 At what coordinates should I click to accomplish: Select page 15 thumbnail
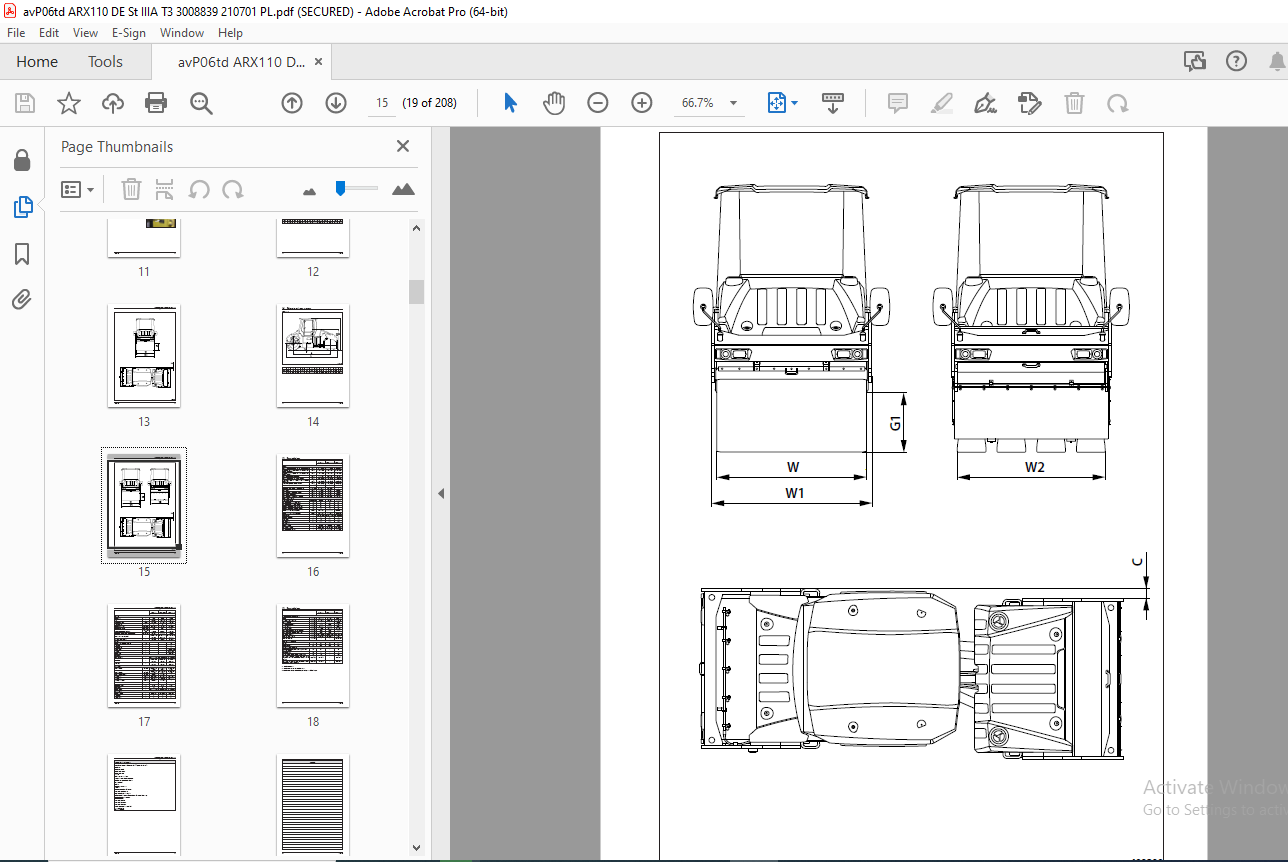point(144,506)
